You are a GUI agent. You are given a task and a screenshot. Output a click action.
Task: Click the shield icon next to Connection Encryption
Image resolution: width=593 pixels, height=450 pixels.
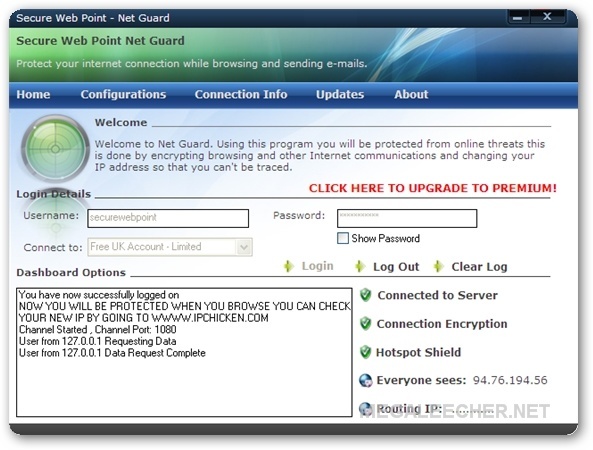(365, 324)
